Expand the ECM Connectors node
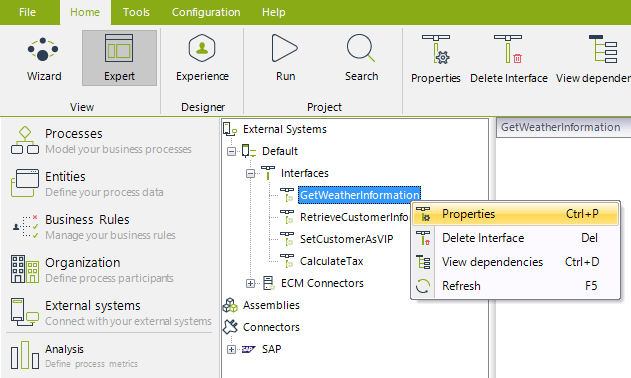This screenshot has width=631, height=378. point(250,283)
